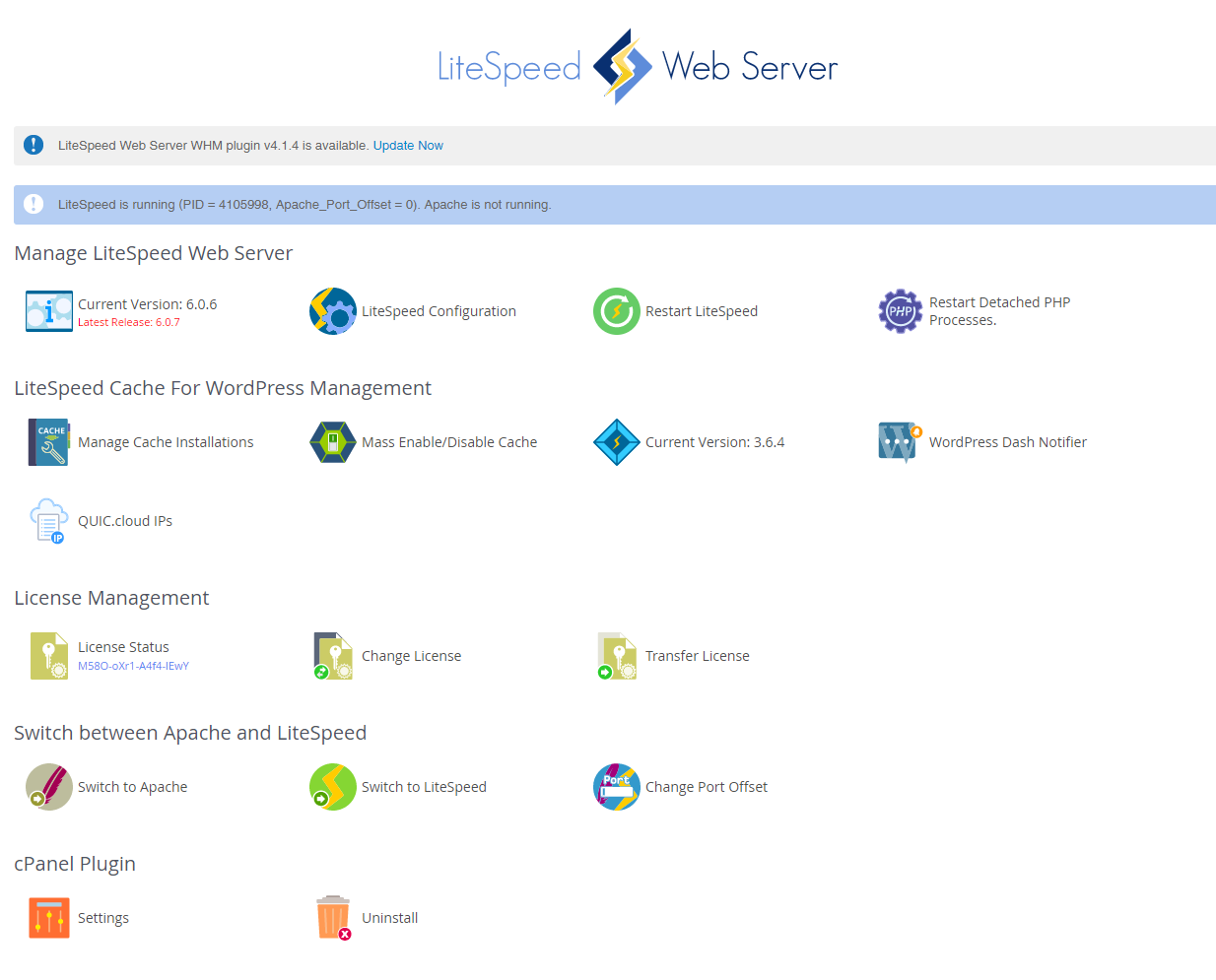This screenshot has width=1216, height=980.
Task: Select the Change Port Offset icon
Action: [617, 787]
